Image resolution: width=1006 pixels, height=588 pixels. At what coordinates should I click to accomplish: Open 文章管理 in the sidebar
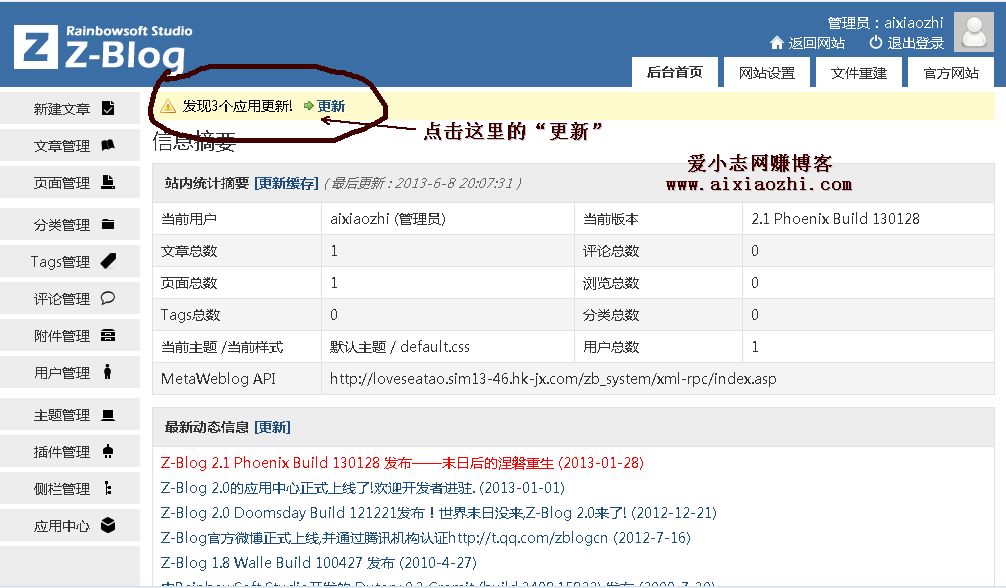(x=70, y=146)
